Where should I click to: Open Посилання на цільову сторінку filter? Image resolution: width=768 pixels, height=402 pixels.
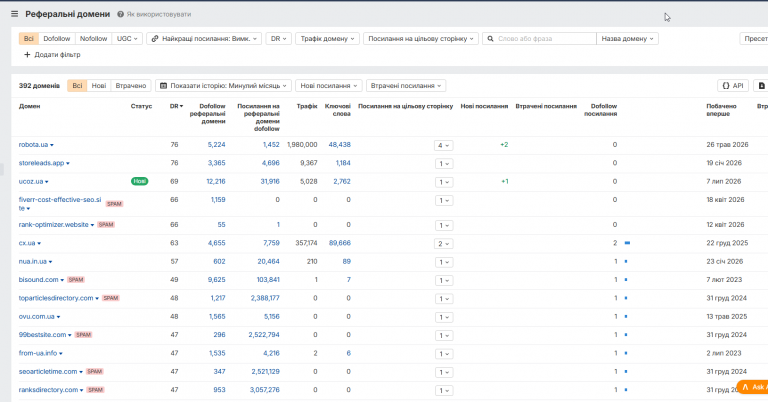click(421, 39)
